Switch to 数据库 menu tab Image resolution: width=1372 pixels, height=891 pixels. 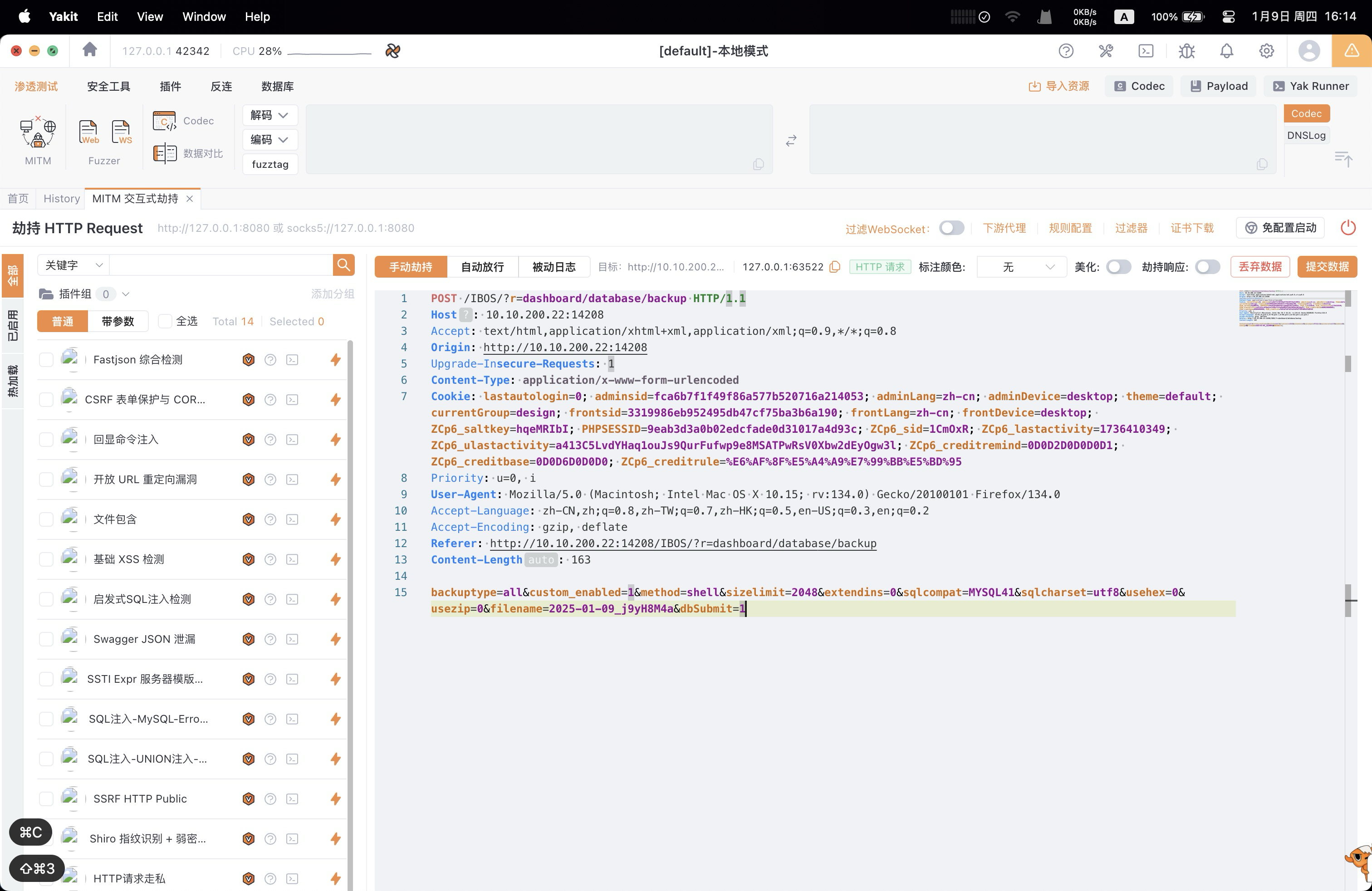277,87
